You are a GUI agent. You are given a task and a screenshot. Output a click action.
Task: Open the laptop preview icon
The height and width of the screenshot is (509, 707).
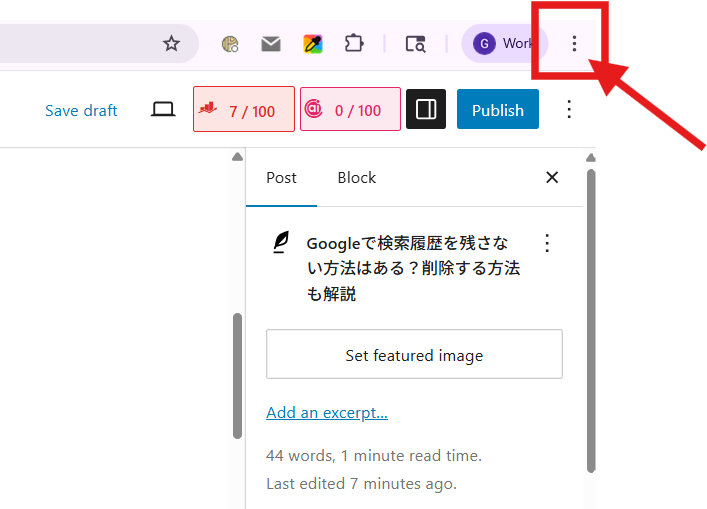[x=163, y=110]
